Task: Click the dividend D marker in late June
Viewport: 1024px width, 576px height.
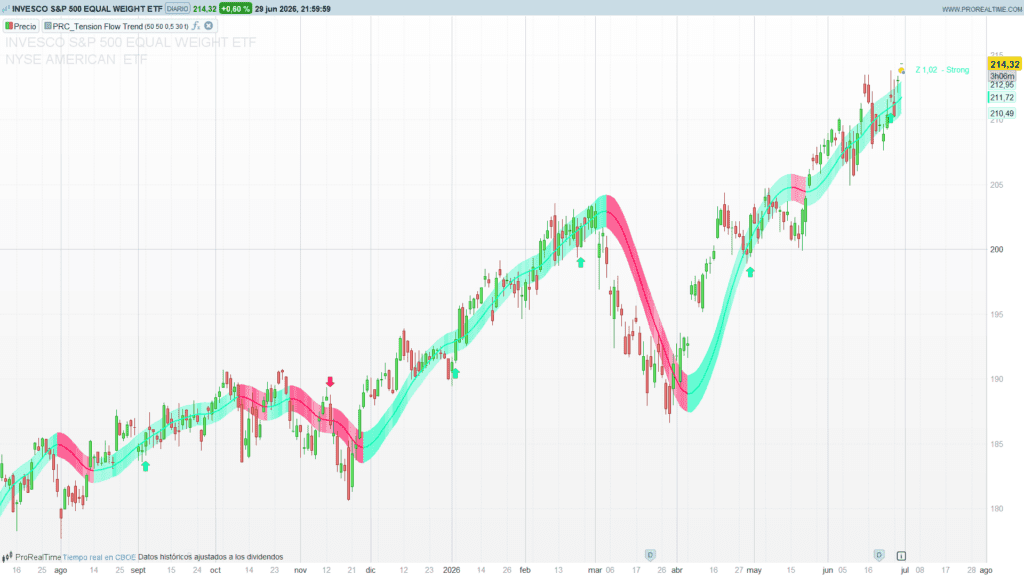Action: point(879,555)
